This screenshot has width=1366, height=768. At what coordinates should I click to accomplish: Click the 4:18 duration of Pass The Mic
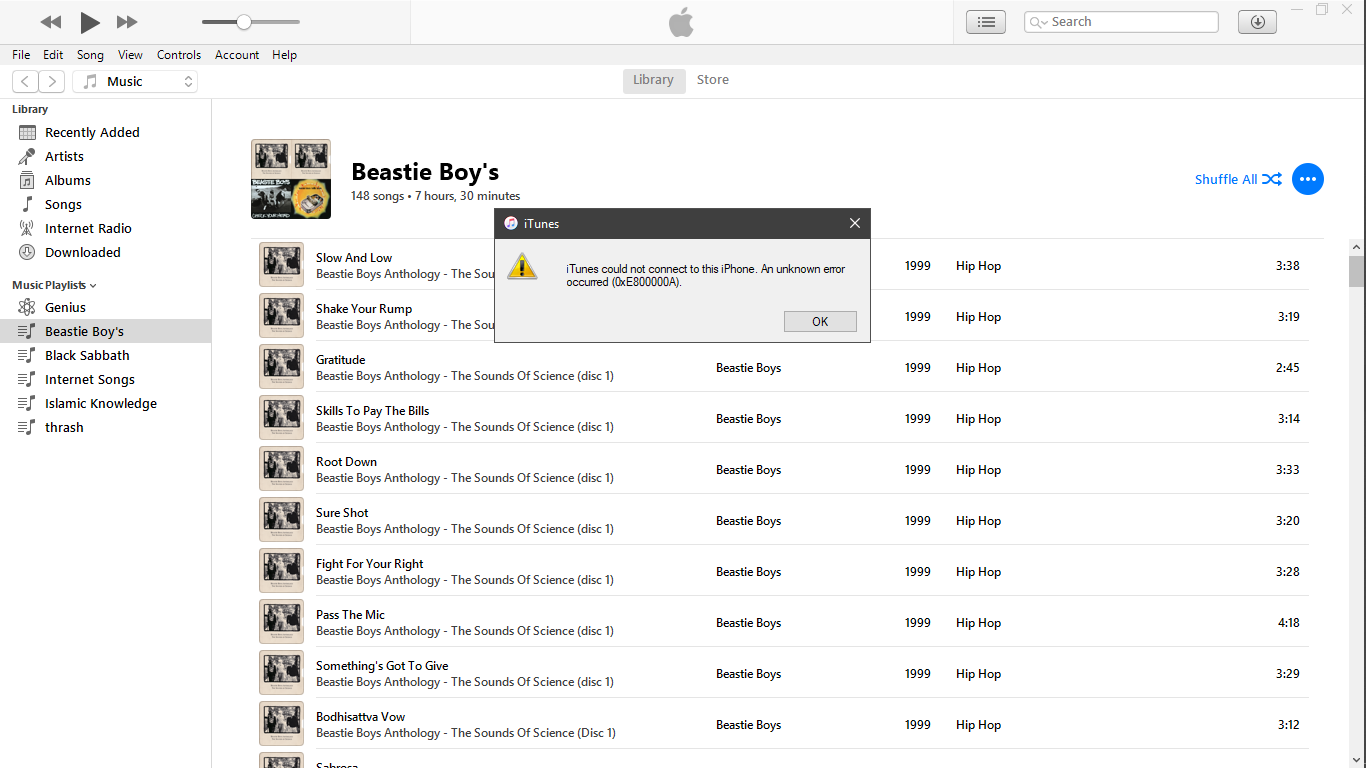[x=1288, y=623]
